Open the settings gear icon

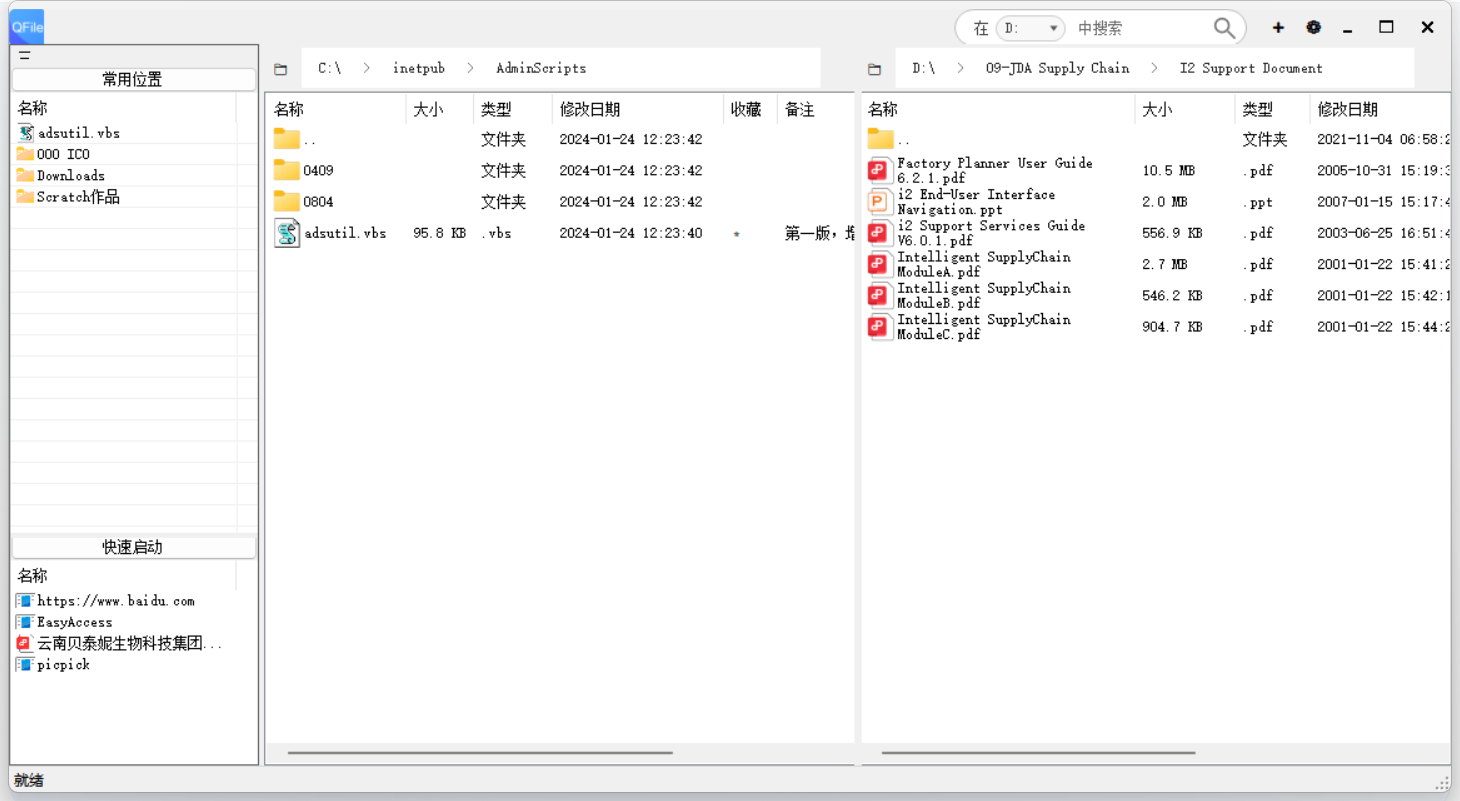pyautogui.click(x=1314, y=28)
